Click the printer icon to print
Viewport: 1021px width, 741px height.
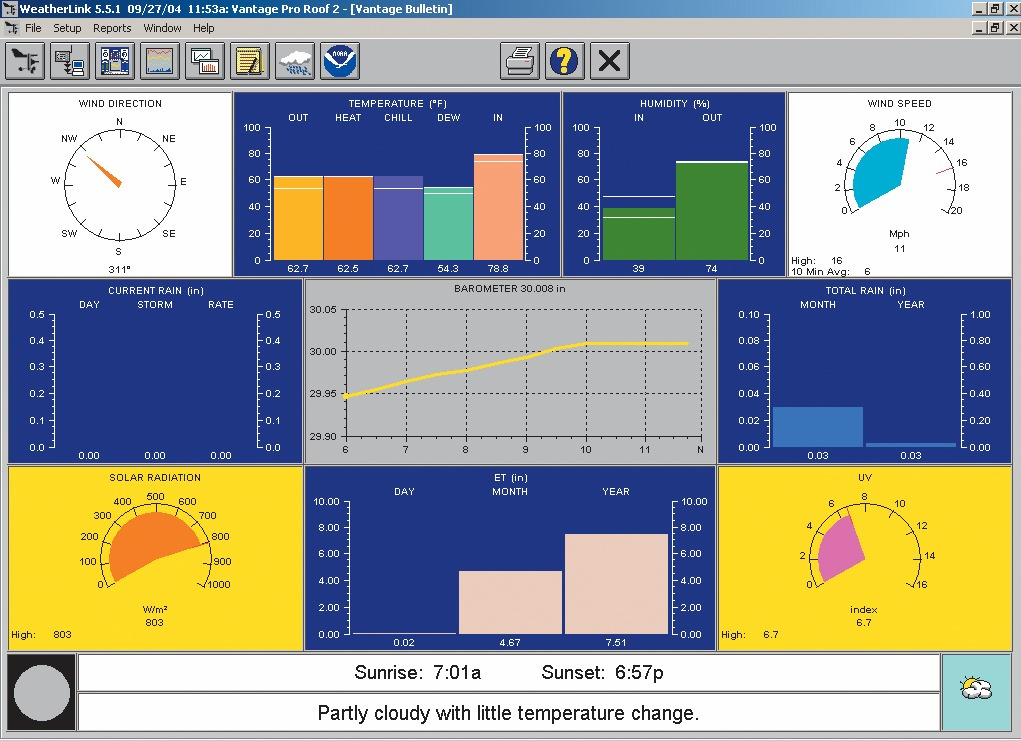click(x=520, y=62)
